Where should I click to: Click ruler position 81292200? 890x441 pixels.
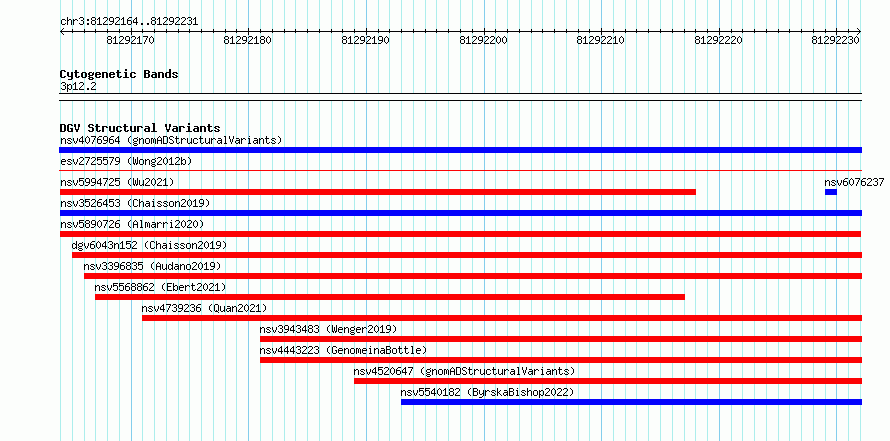[x=483, y=40]
